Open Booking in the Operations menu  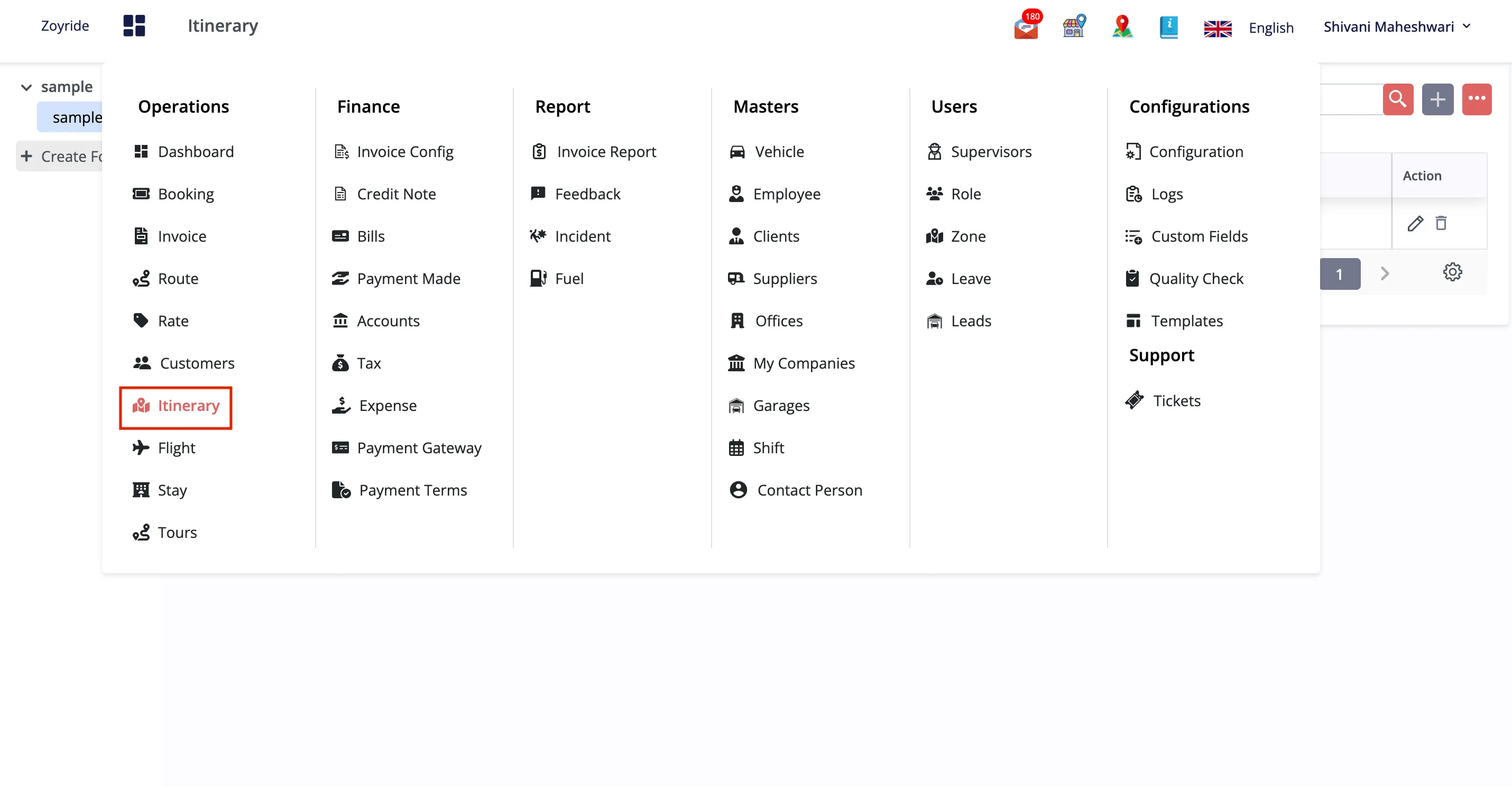point(174,194)
